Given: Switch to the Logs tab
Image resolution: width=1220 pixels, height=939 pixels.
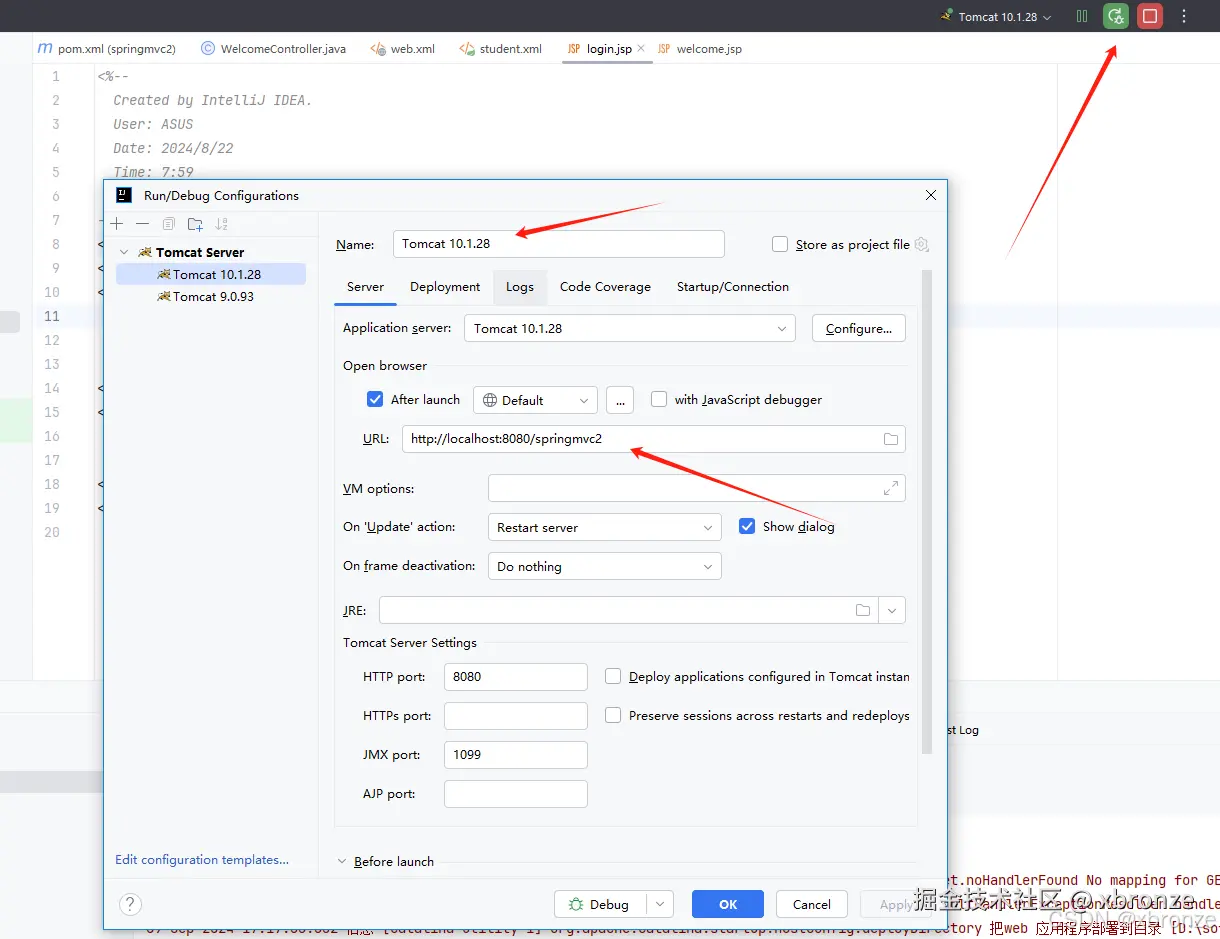Looking at the screenshot, I should point(520,287).
